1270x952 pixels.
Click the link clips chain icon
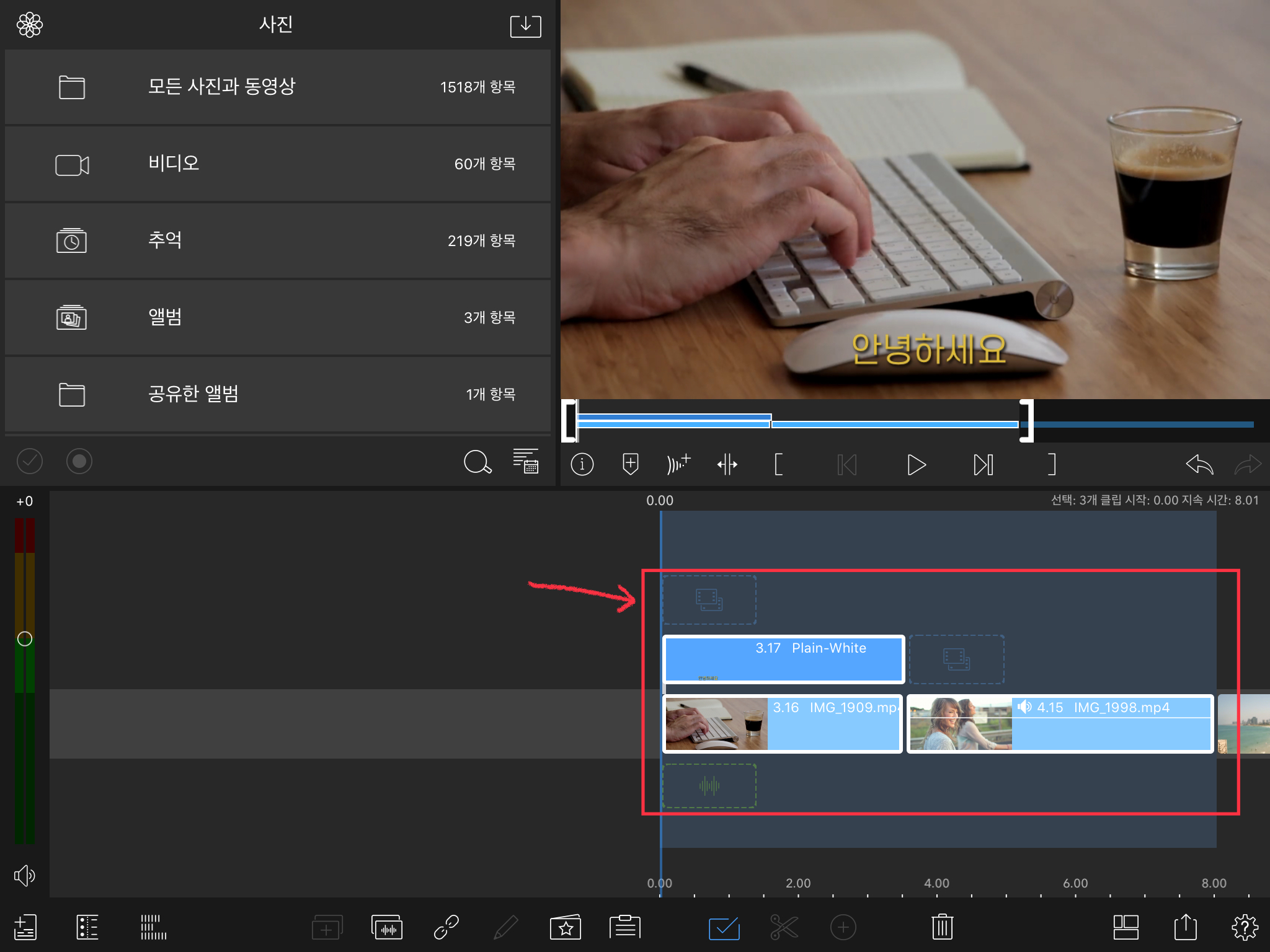click(x=446, y=927)
